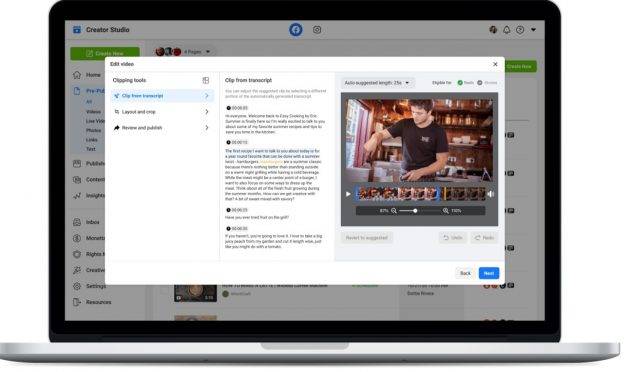Click the highlighted word in transcript paragraph
This screenshot has width=640, height=372.
pos(271,162)
